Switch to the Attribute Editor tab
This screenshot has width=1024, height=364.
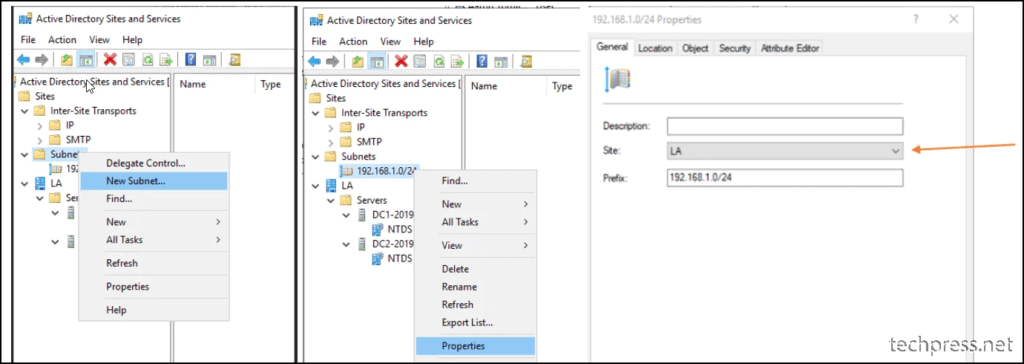tap(790, 48)
